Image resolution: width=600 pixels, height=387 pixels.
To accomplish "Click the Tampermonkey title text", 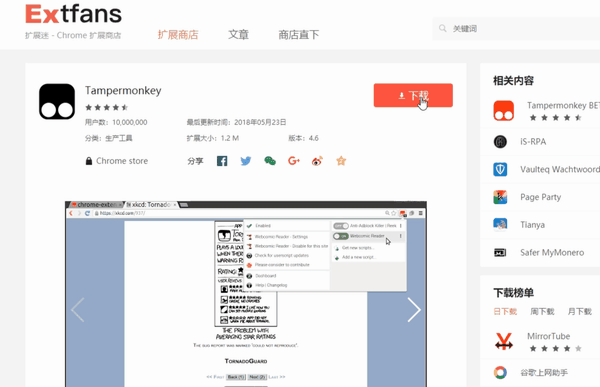I will [x=123, y=91].
